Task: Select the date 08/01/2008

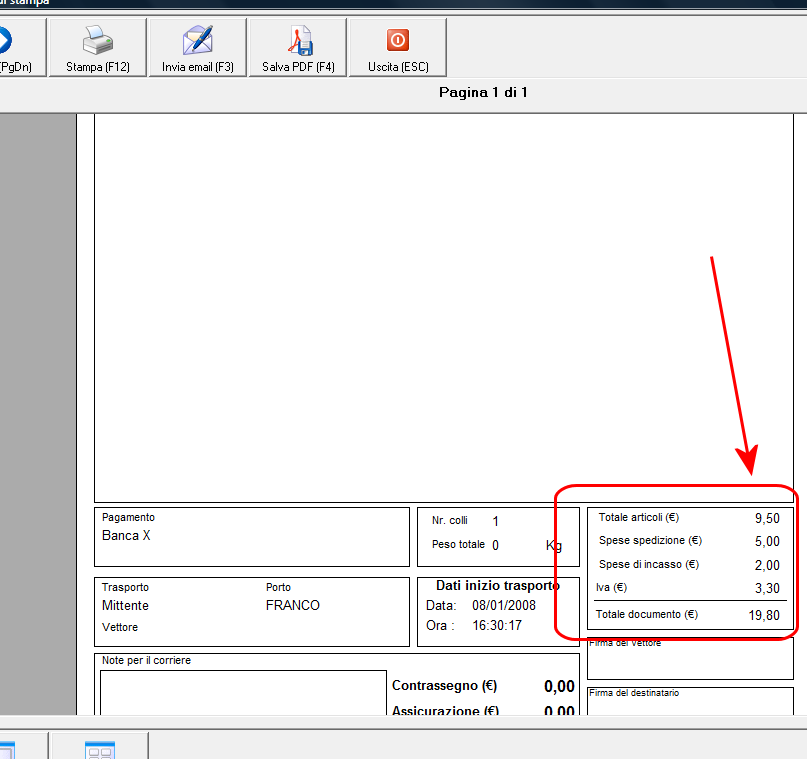Action: point(504,606)
